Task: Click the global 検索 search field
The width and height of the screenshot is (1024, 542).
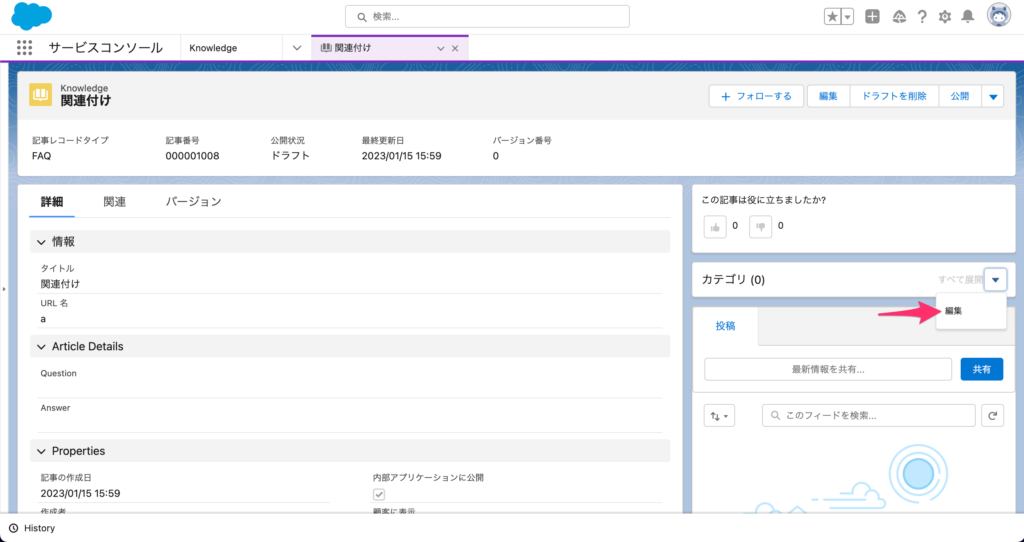Action: tap(487, 17)
